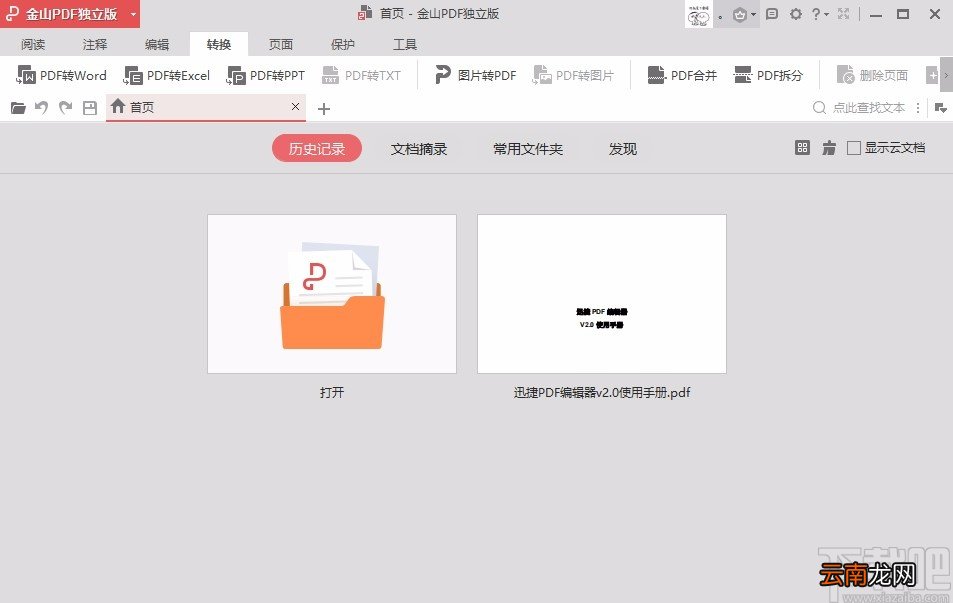Open the help question mark dropdown
This screenshot has height=603, width=953.
(x=820, y=13)
